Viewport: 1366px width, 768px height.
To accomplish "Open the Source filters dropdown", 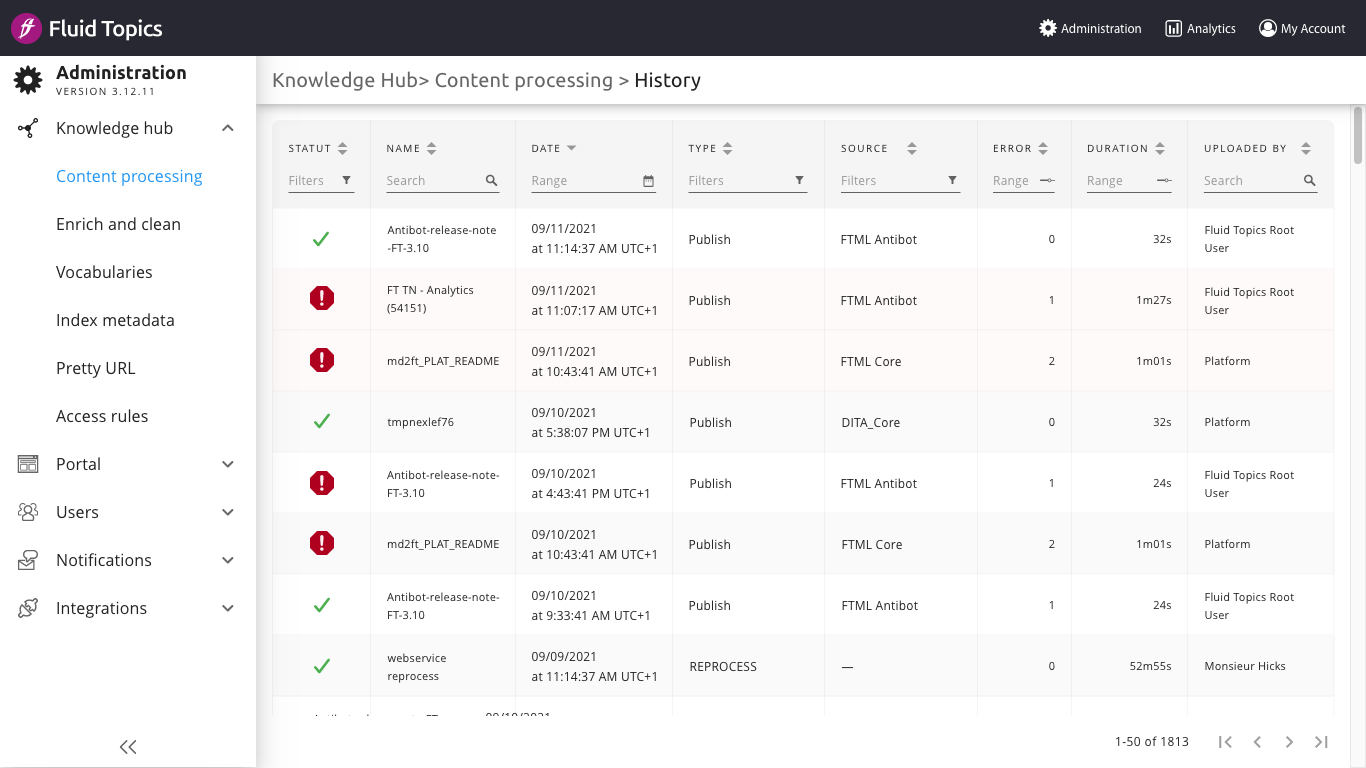I will click(900, 181).
